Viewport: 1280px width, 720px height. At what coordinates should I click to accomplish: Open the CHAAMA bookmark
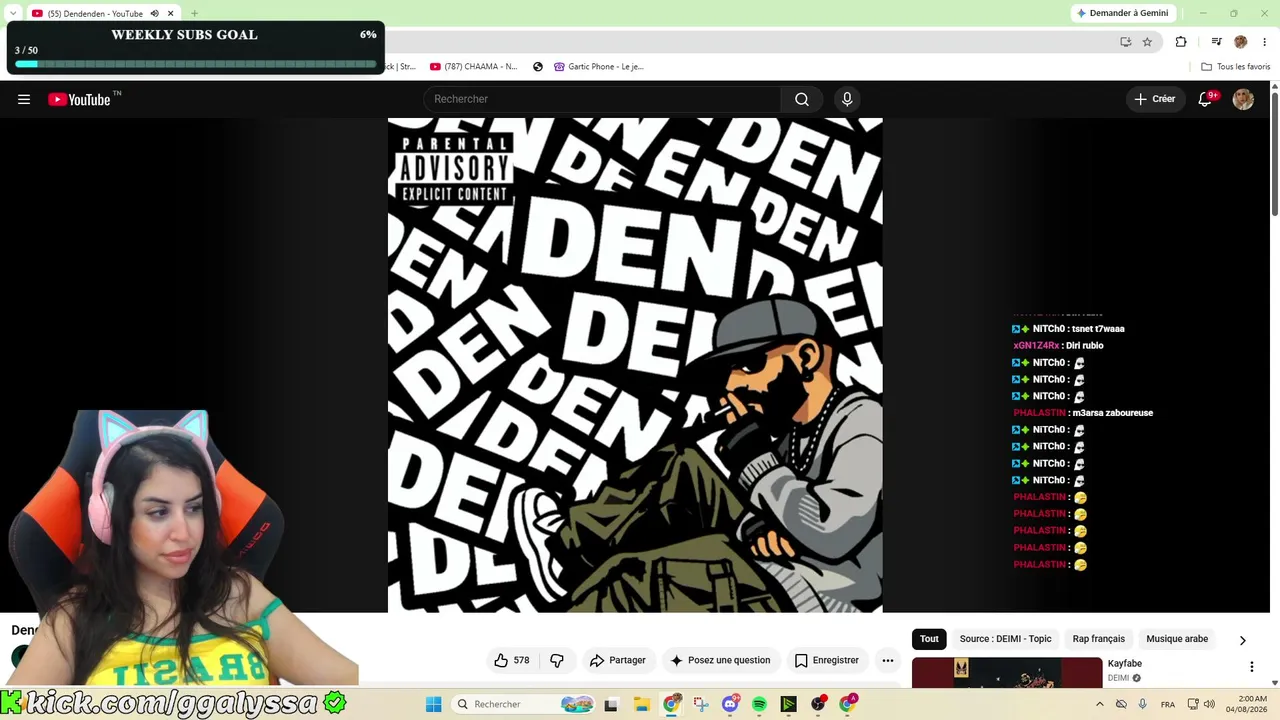[x=474, y=67]
